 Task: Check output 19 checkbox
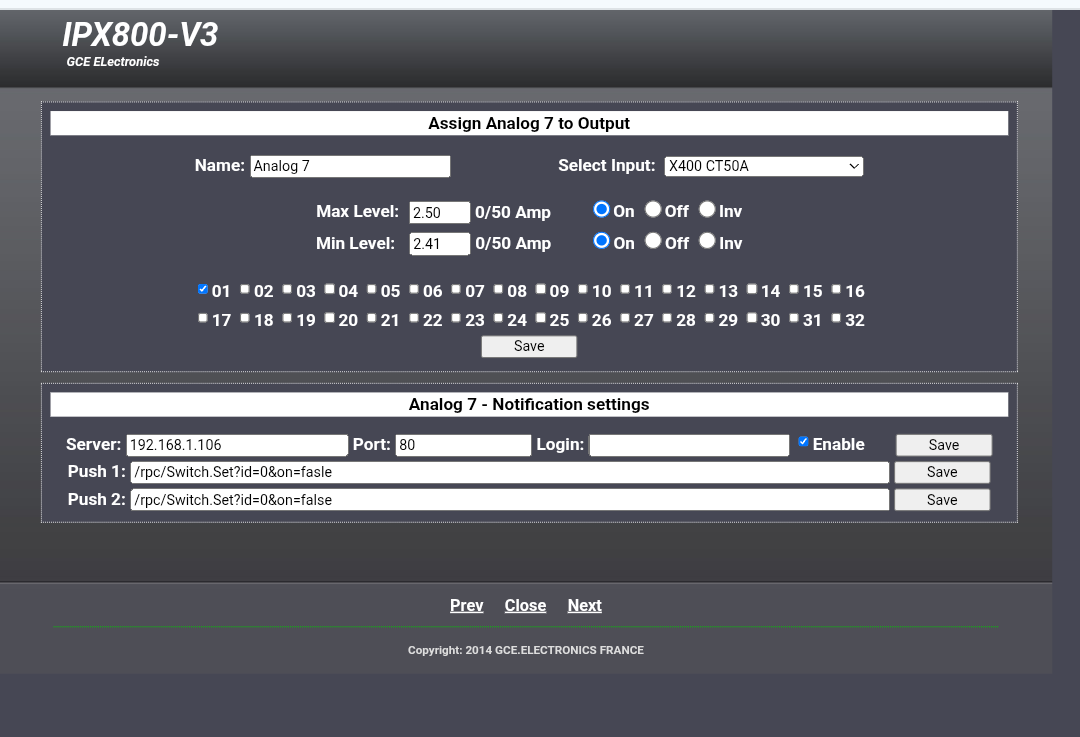click(x=287, y=318)
